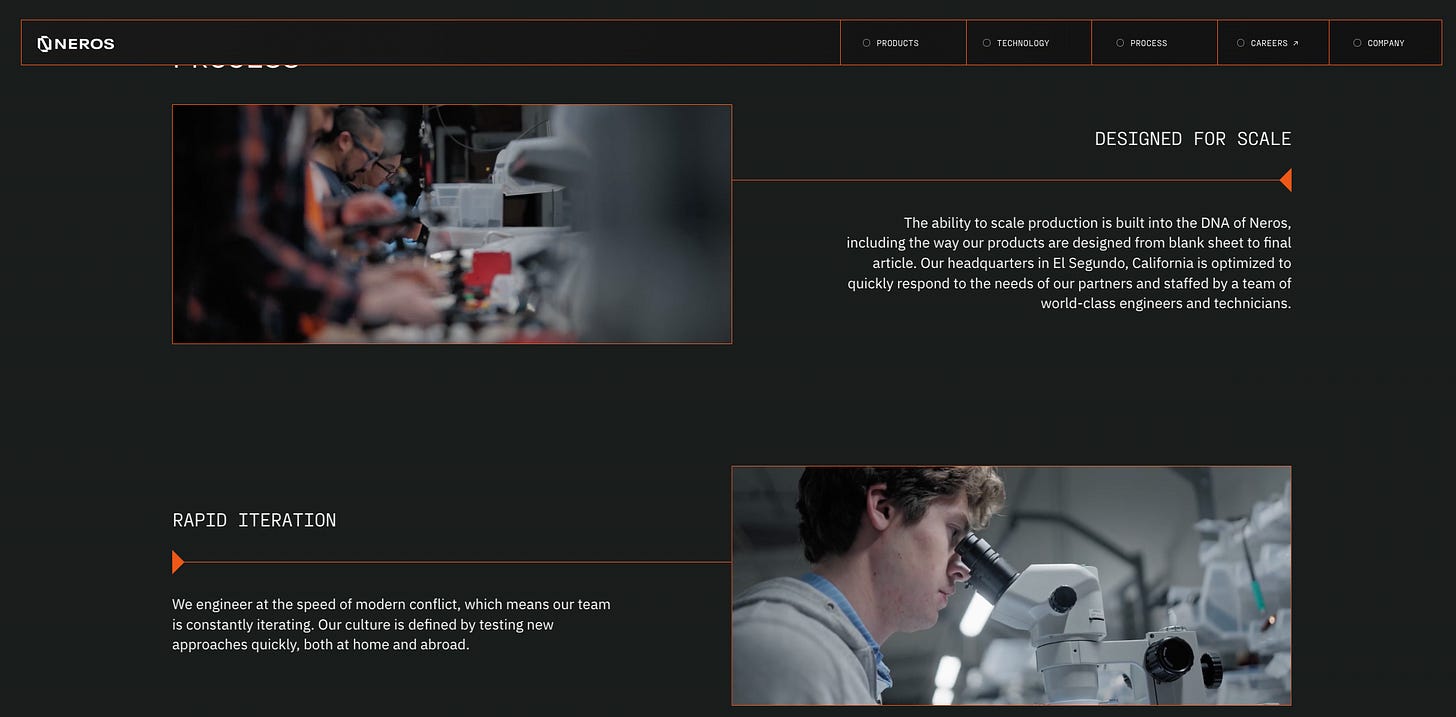Open the Careers external link
Viewport: 1456px width, 717px height.
pyautogui.click(x=1273, y=43)
